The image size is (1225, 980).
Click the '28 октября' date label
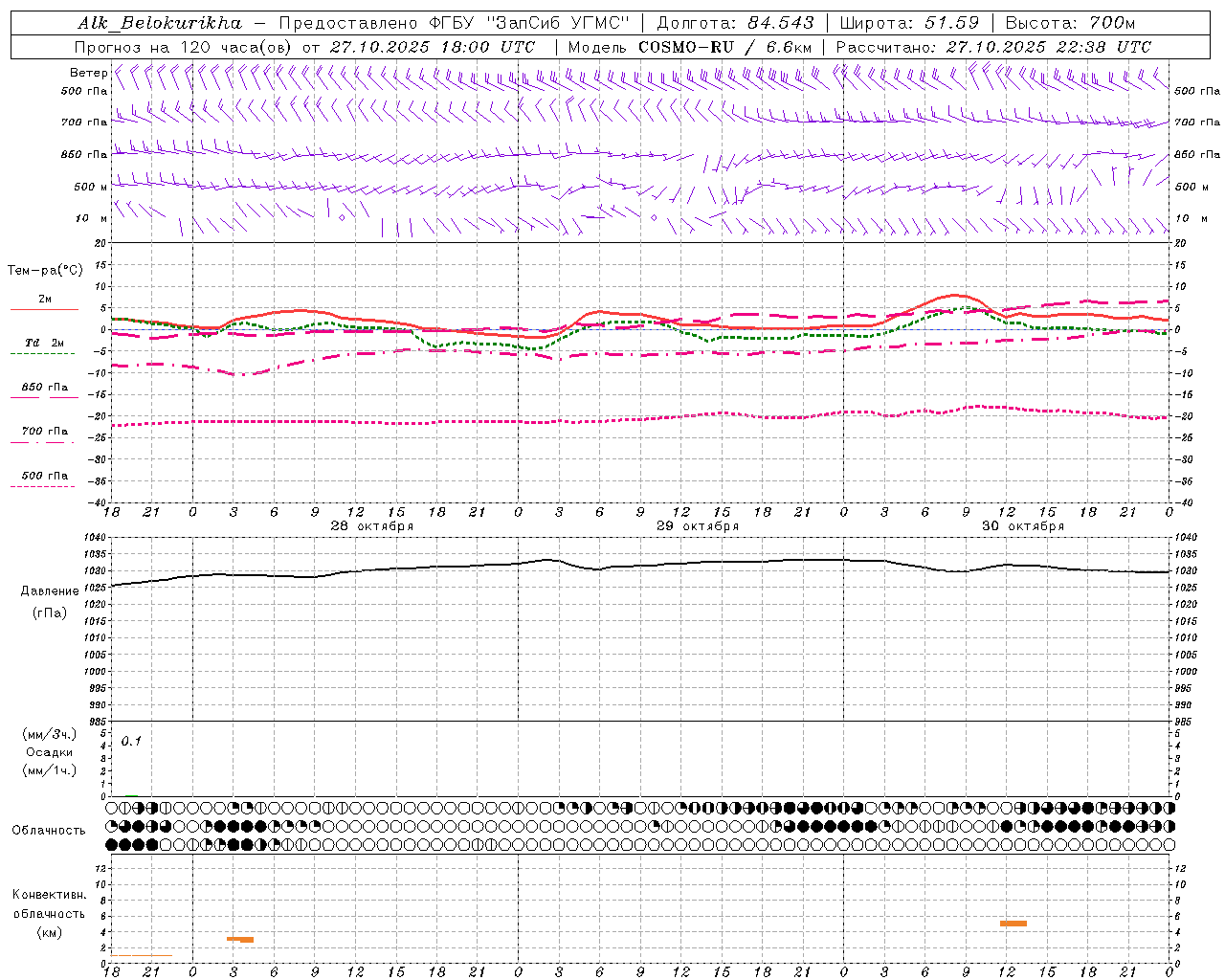[x=372, y=526]
